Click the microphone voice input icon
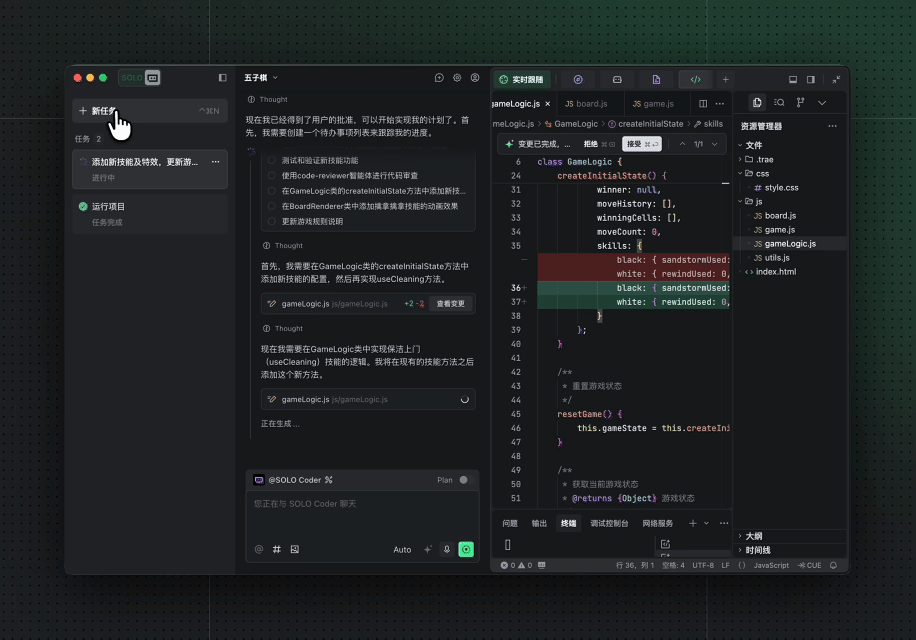The width and height of the screenshot is (916, 640). click(x=447, y=549)
